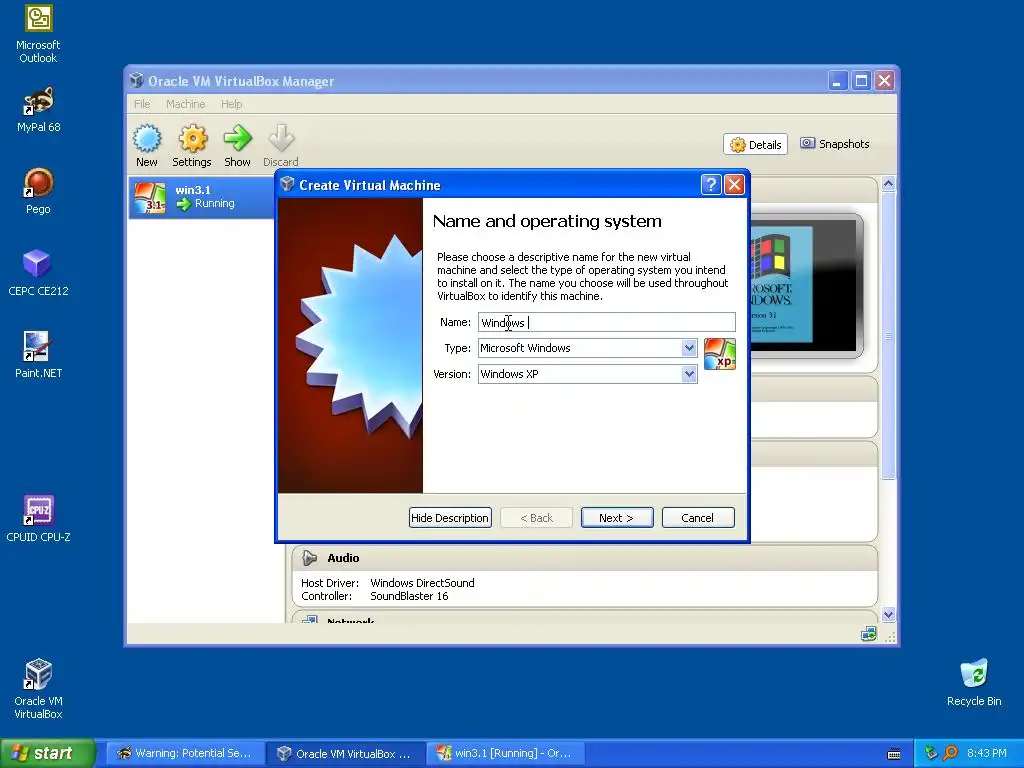The width and height of the screenshot is (1024, 768).
Task: Switch to Warning: Potential Se... taskbar item
Action: pyautogui.click(x=184, y=754)
